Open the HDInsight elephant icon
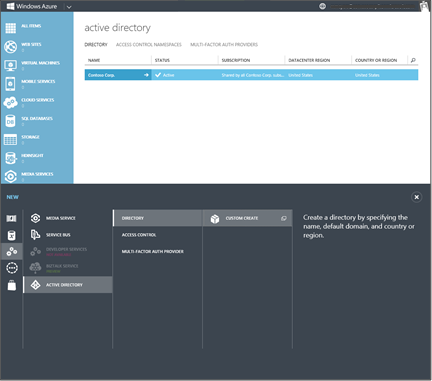Viewport: 432px width, 381px height. point(10,158)
